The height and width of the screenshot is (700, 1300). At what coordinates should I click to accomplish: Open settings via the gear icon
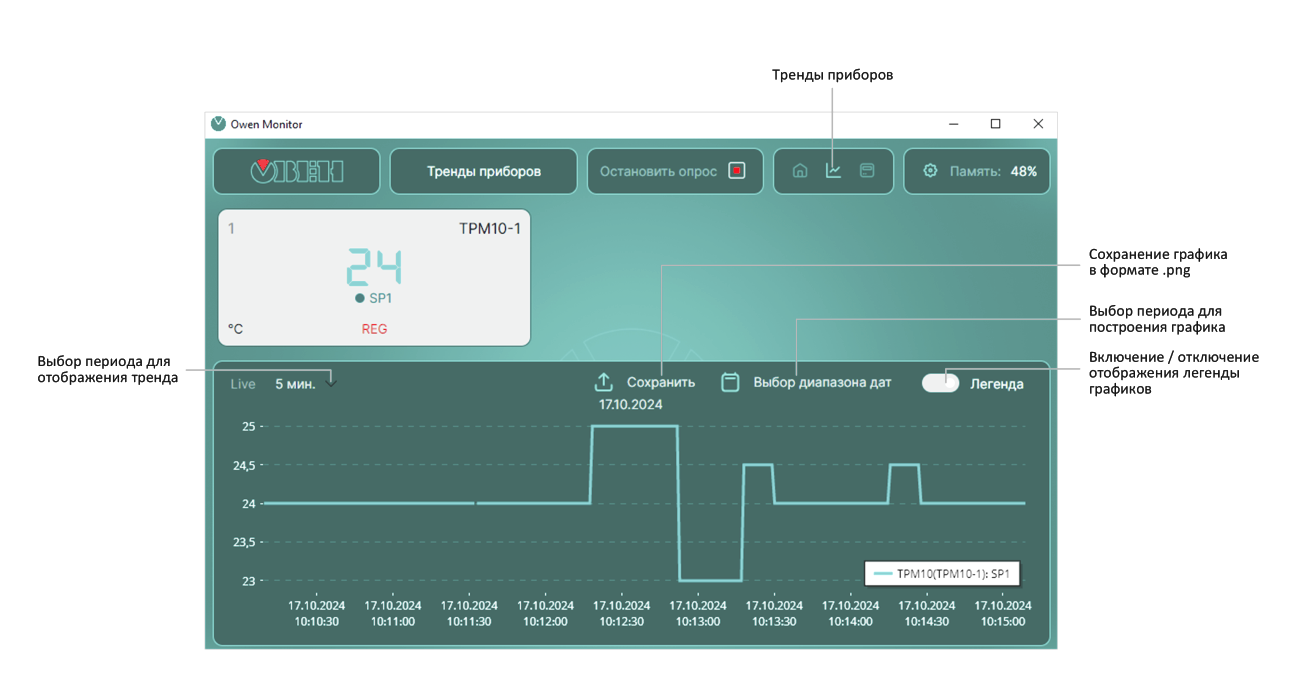click(930, 170)
